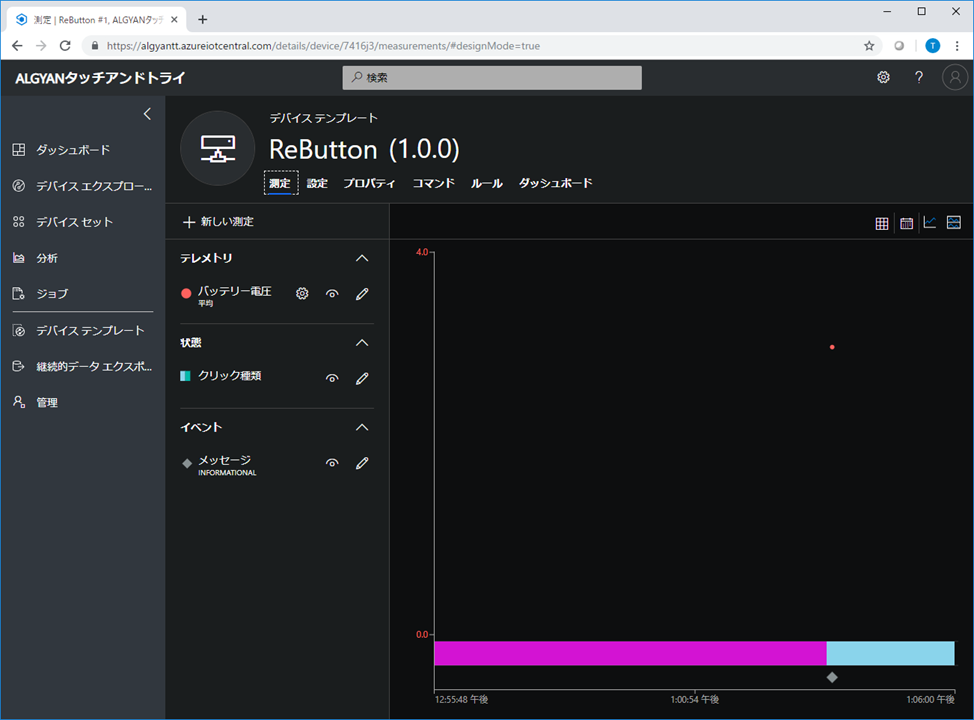
Task: Click the ALGYANタッチアンドトライ app title
Action: [101, 78]
